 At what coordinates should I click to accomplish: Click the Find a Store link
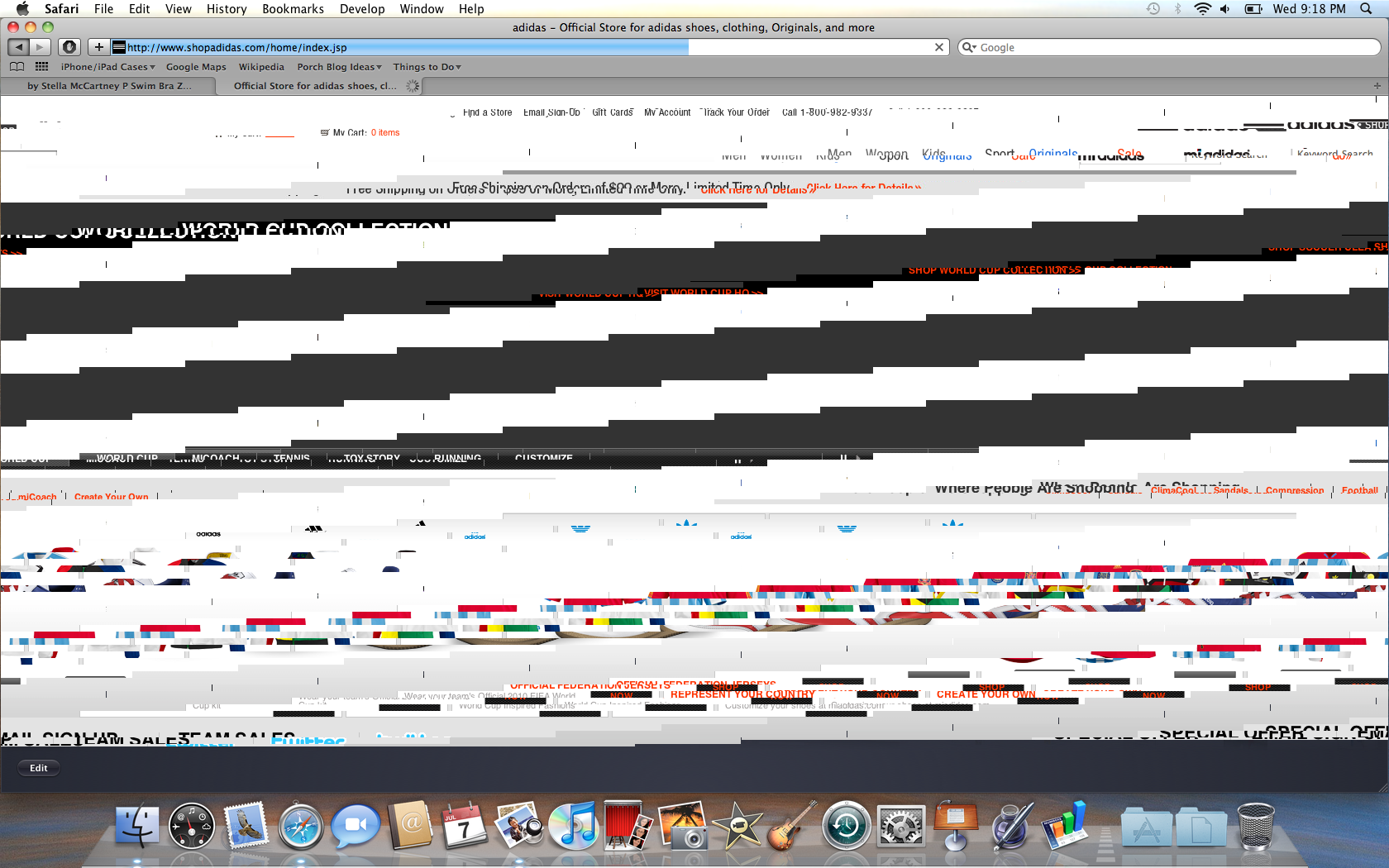point(487,112)
